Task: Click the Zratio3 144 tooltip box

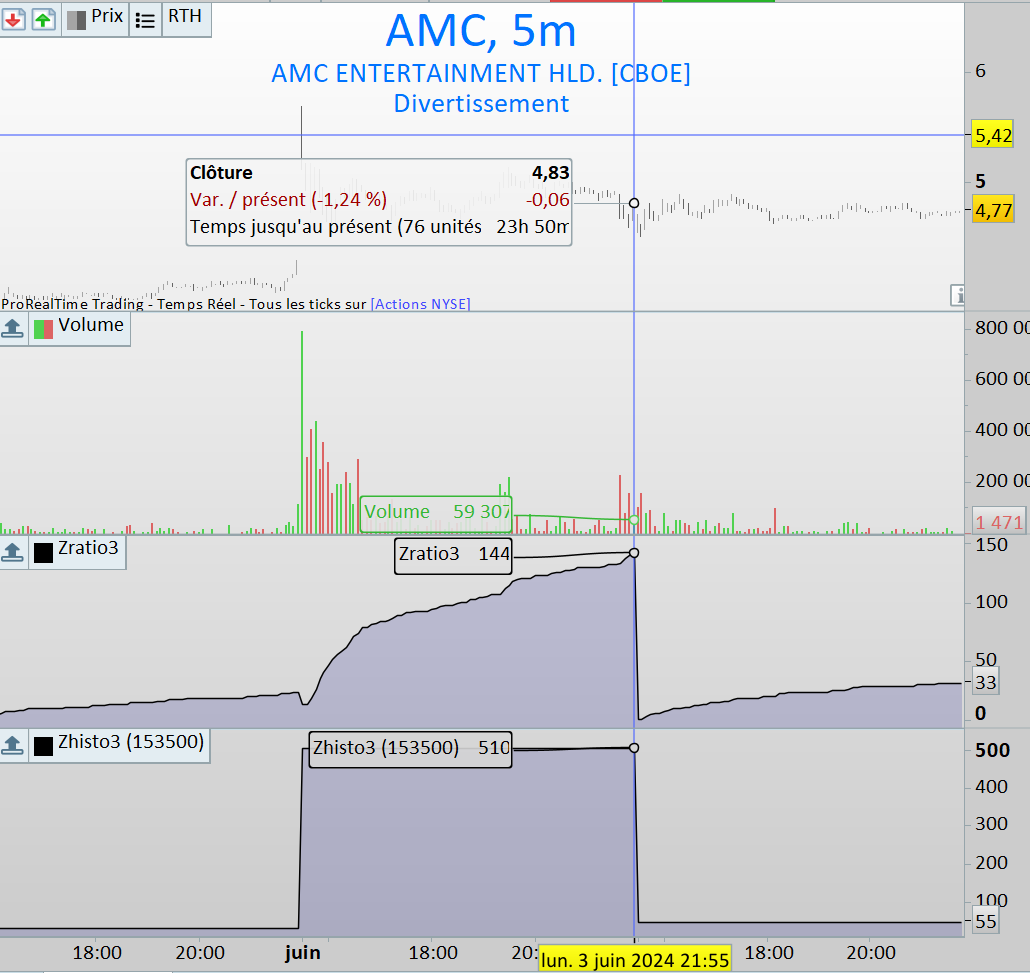Action: tap(453, 556)
